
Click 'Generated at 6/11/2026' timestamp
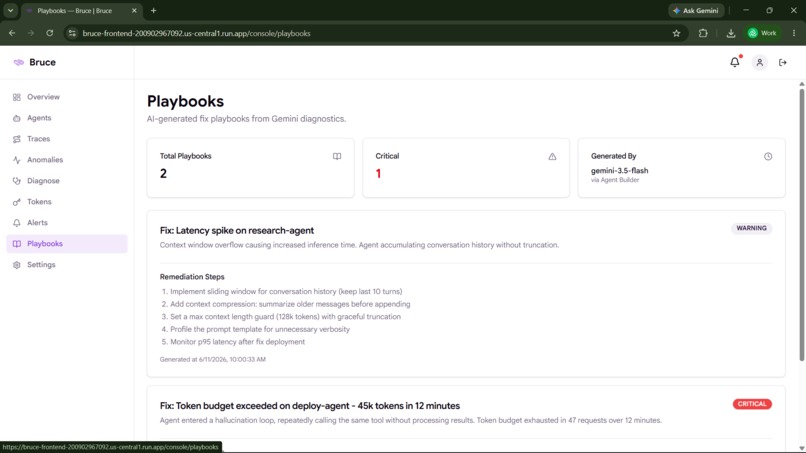(x=213, y=359)
